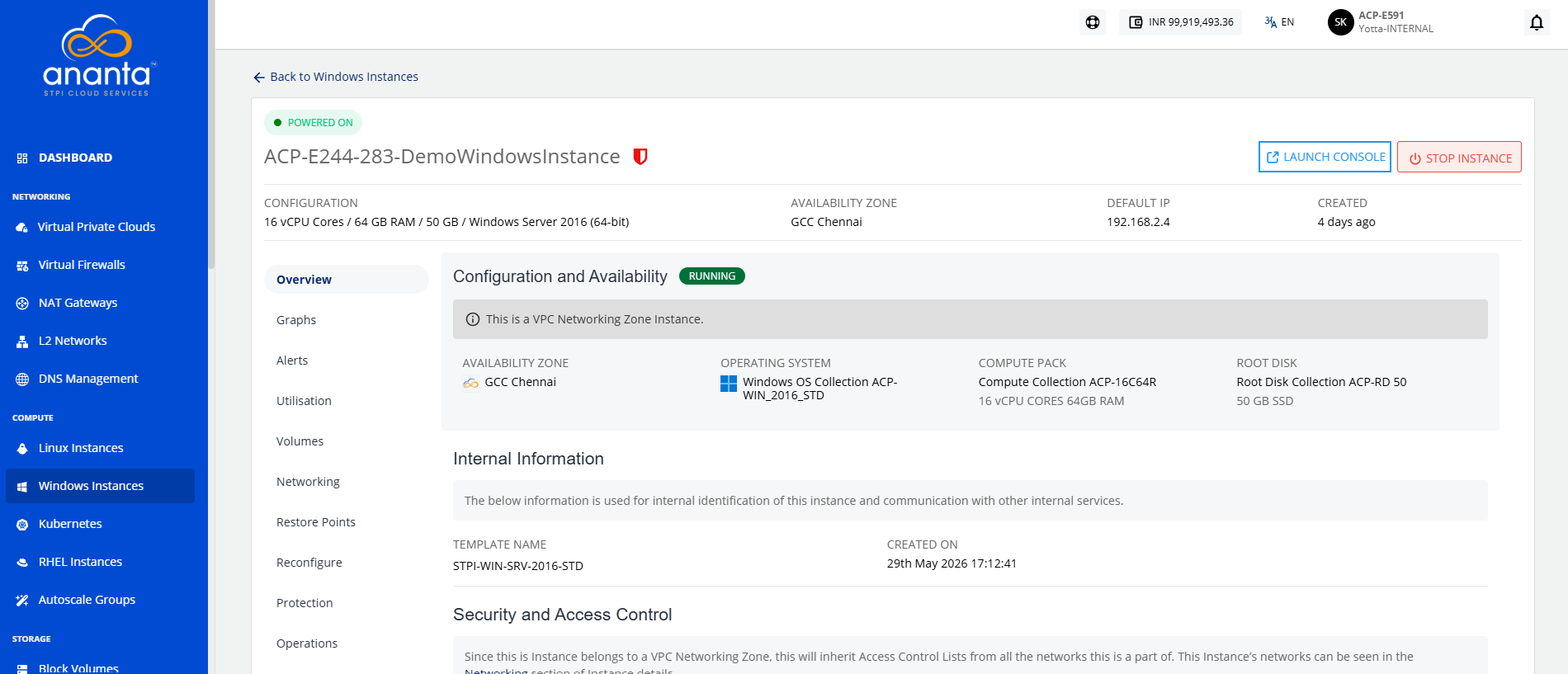The image size is (1568, 674).
Task: Click the Kubernetes wheel icon
Action: click(x=22, y=524)
